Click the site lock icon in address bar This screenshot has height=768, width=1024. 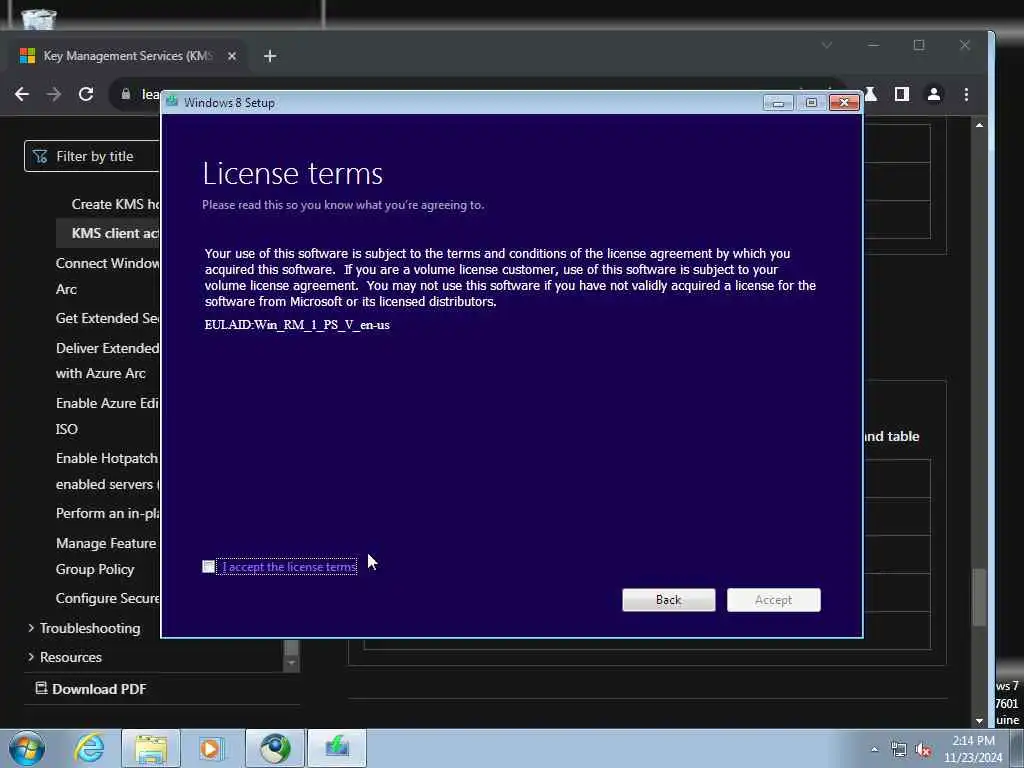point(126,94)
